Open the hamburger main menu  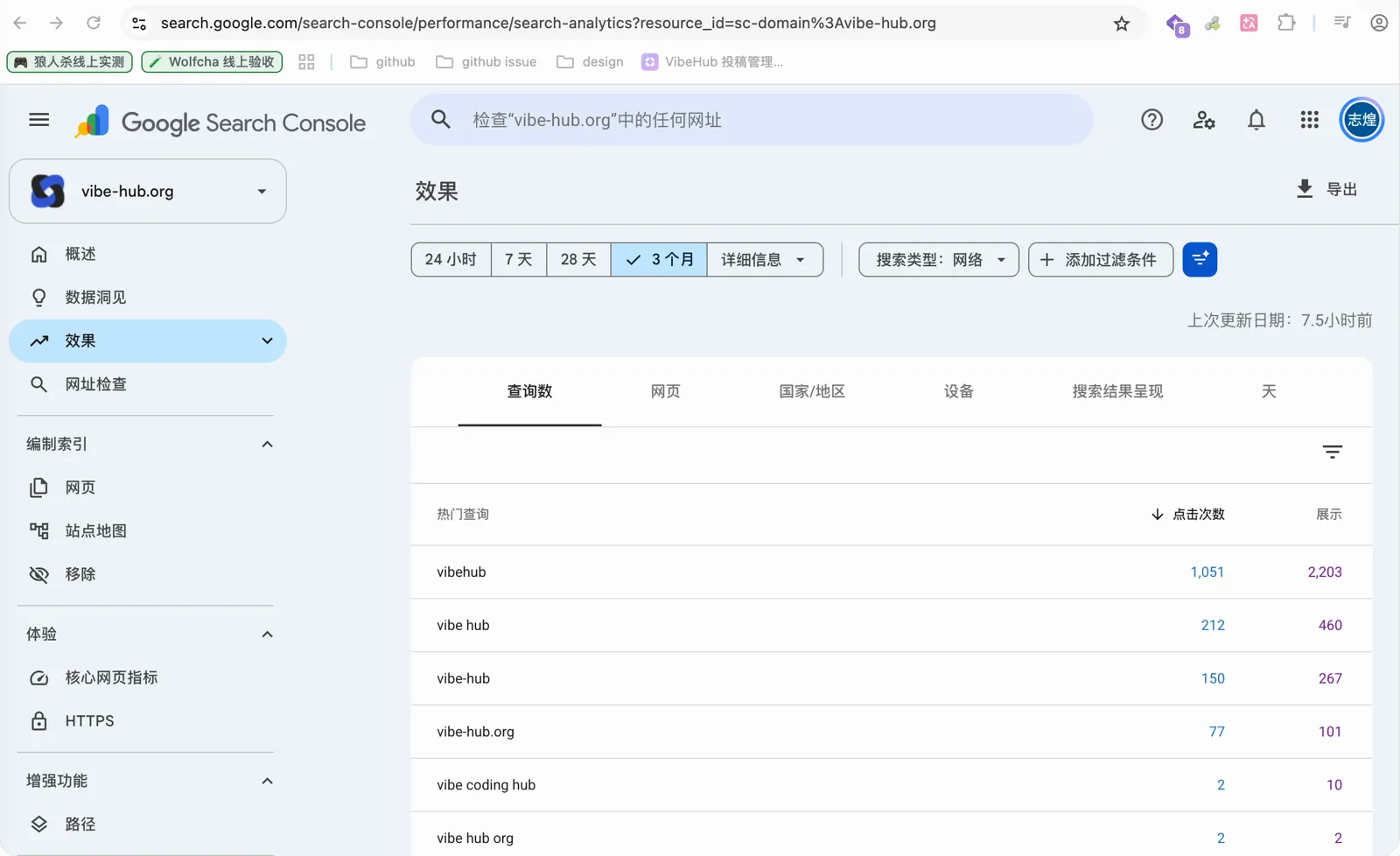tap(38, 120)
